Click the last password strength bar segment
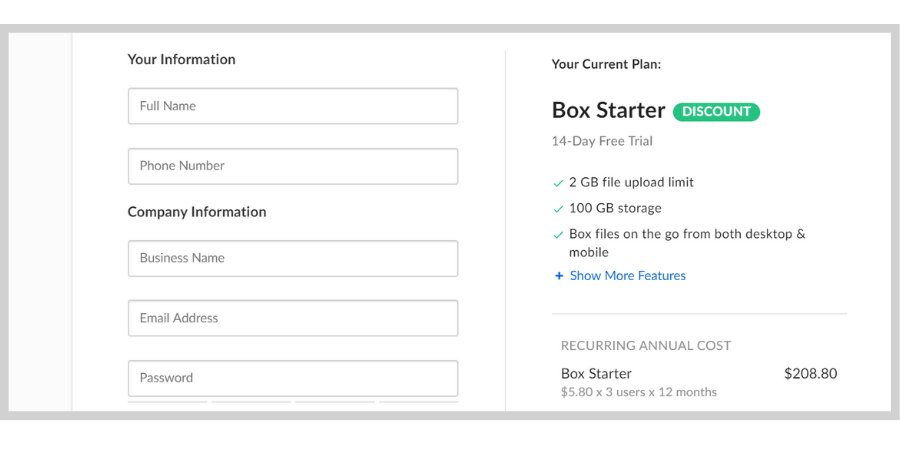Viewport: 900px width, 465px height. tap(418, 402)
